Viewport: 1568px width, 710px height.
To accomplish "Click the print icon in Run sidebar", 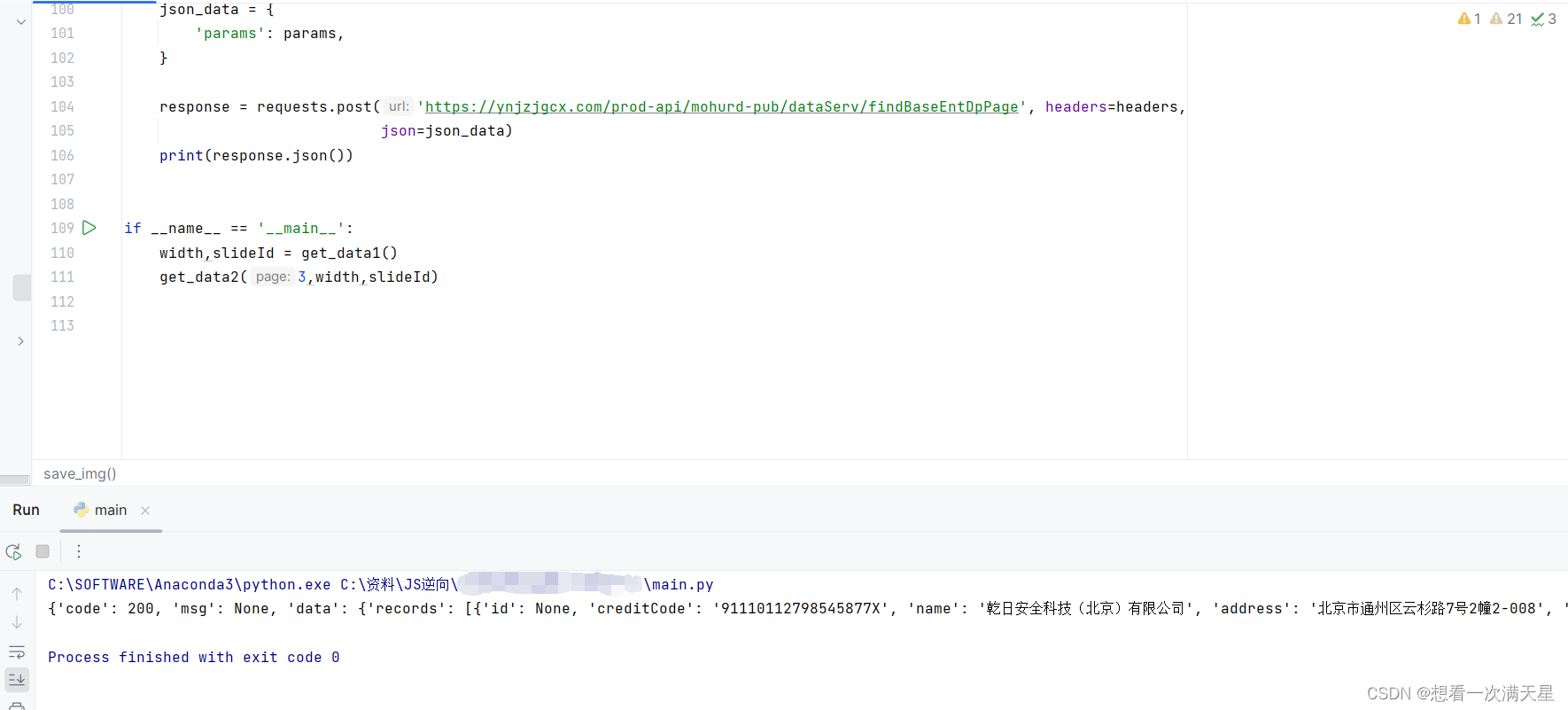I will [x=17, y=706].
